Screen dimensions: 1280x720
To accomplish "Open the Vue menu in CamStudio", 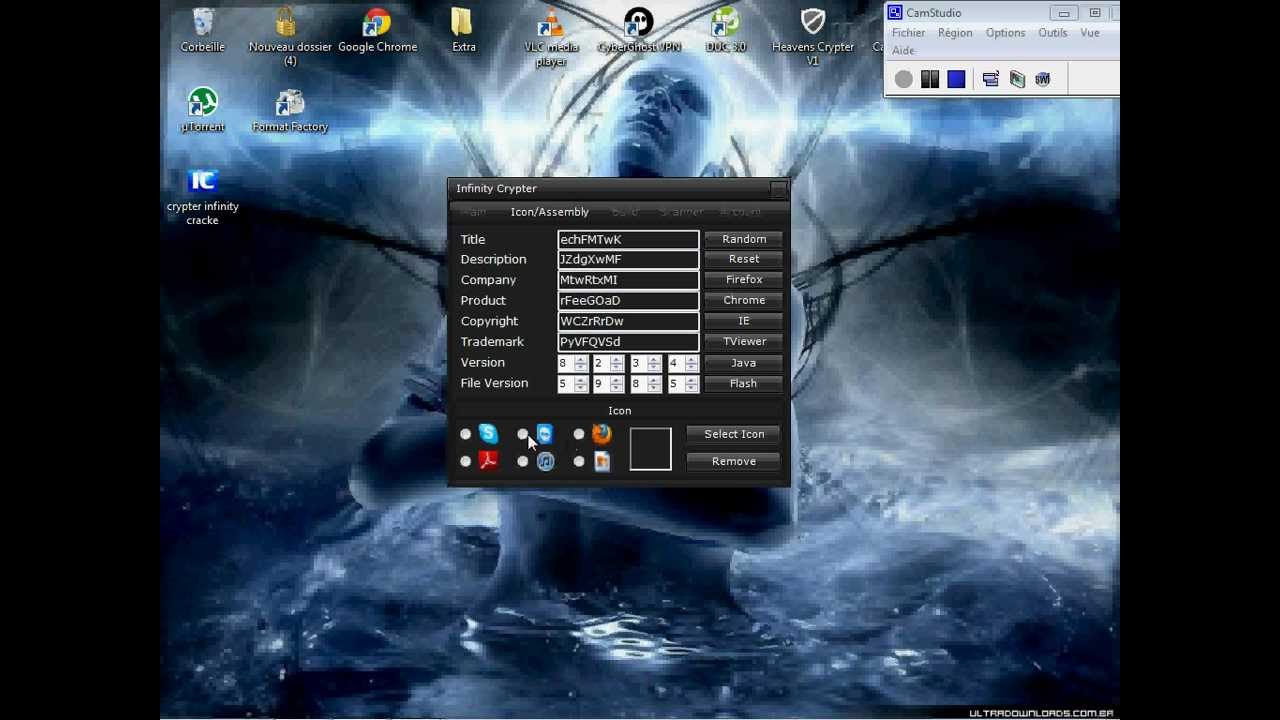I will click(1089, 33).
